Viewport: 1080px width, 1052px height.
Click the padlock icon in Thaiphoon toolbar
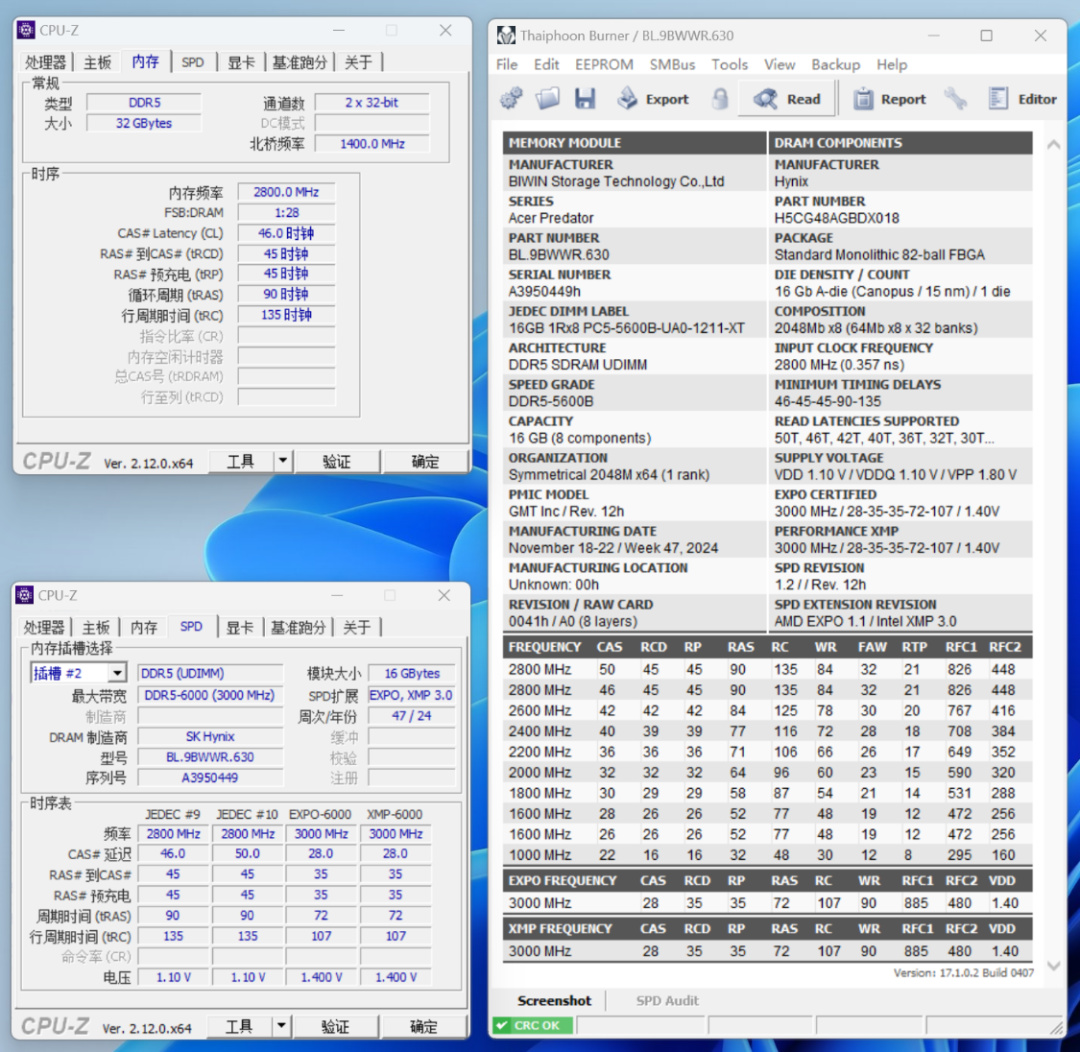pyautogui.click(x=720, y=99)
